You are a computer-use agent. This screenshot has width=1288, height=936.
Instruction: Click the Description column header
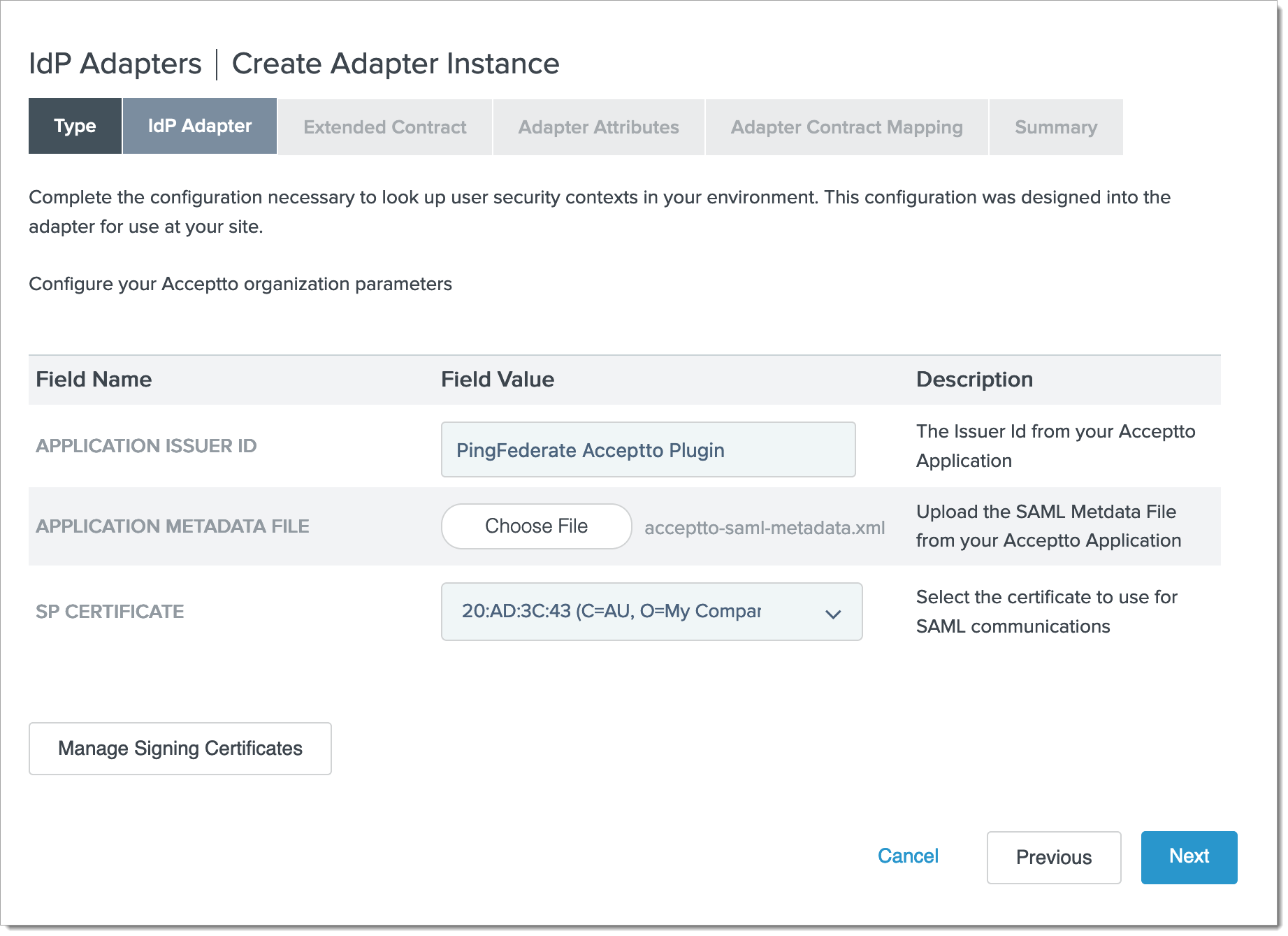coord(974,380)
